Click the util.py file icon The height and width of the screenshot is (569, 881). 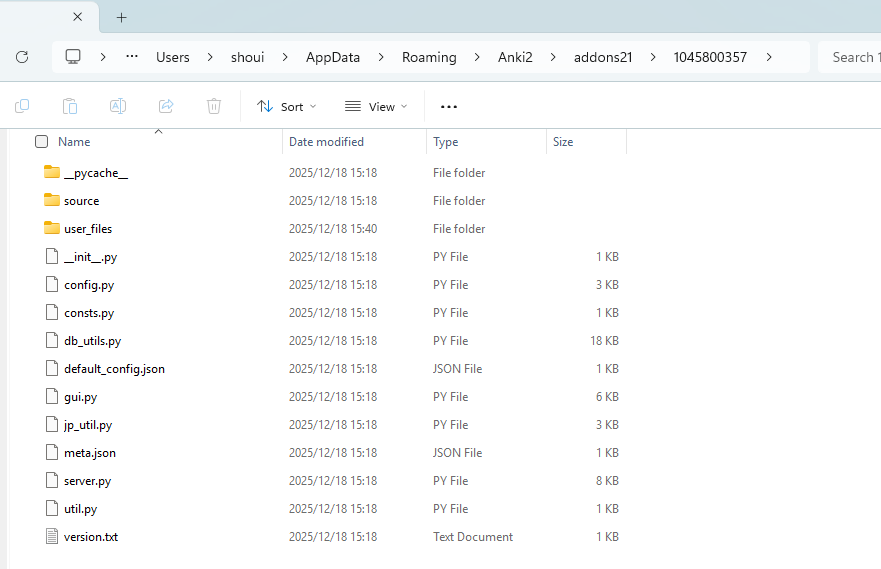click(52, 509)
